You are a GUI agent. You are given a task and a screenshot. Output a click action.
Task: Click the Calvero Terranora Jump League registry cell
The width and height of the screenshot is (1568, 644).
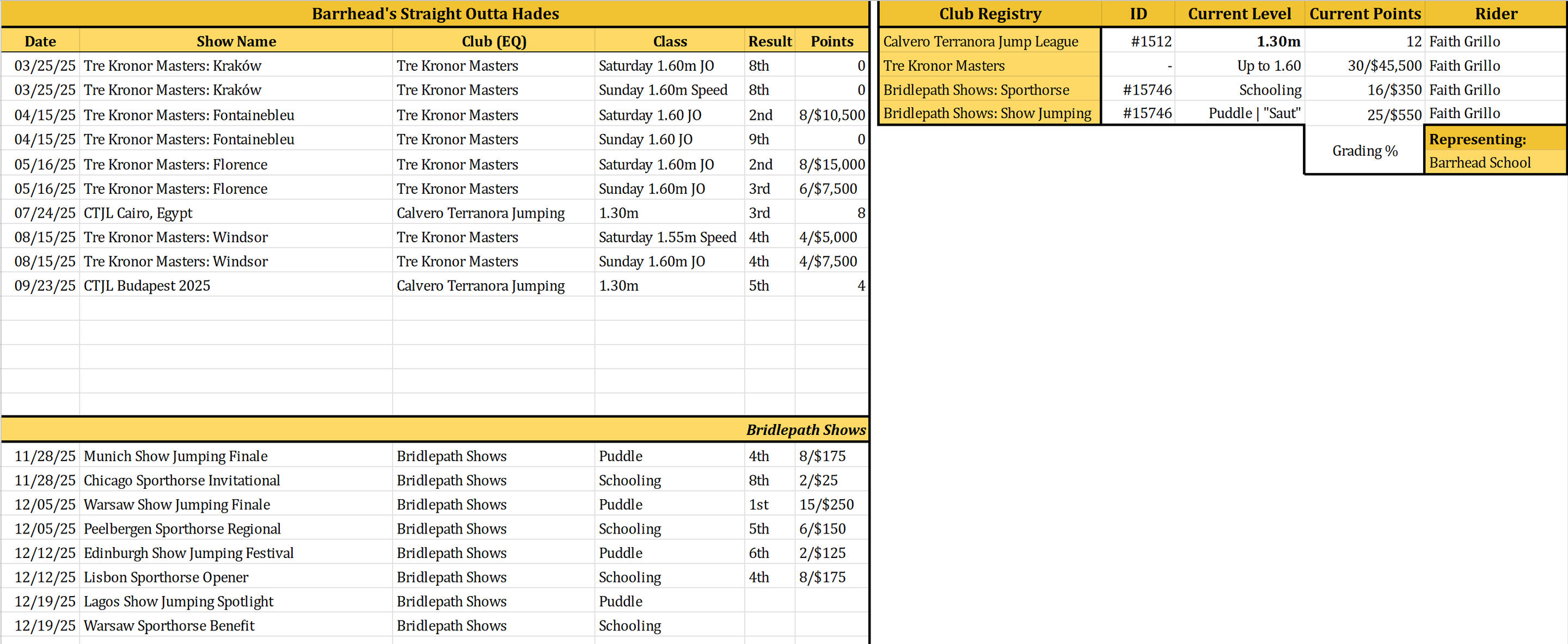pos(989,41)
